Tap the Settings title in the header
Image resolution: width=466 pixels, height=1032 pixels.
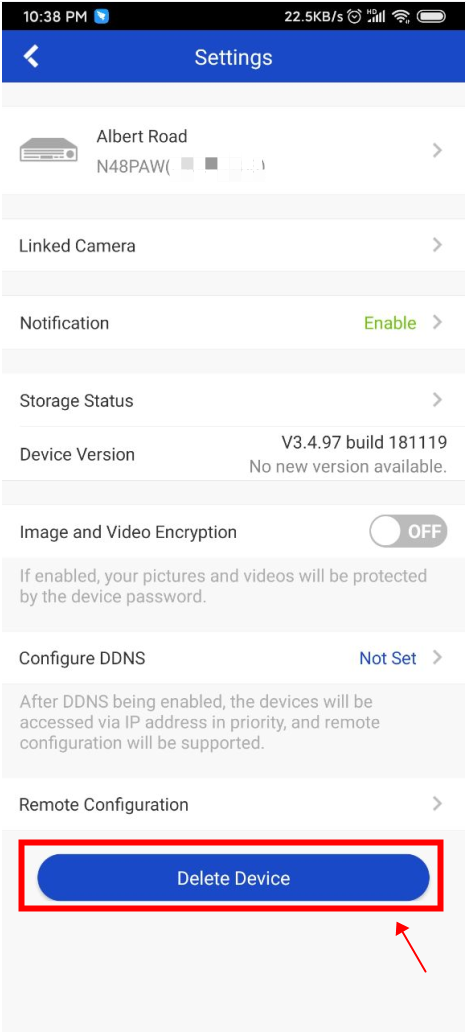[233, 57]
